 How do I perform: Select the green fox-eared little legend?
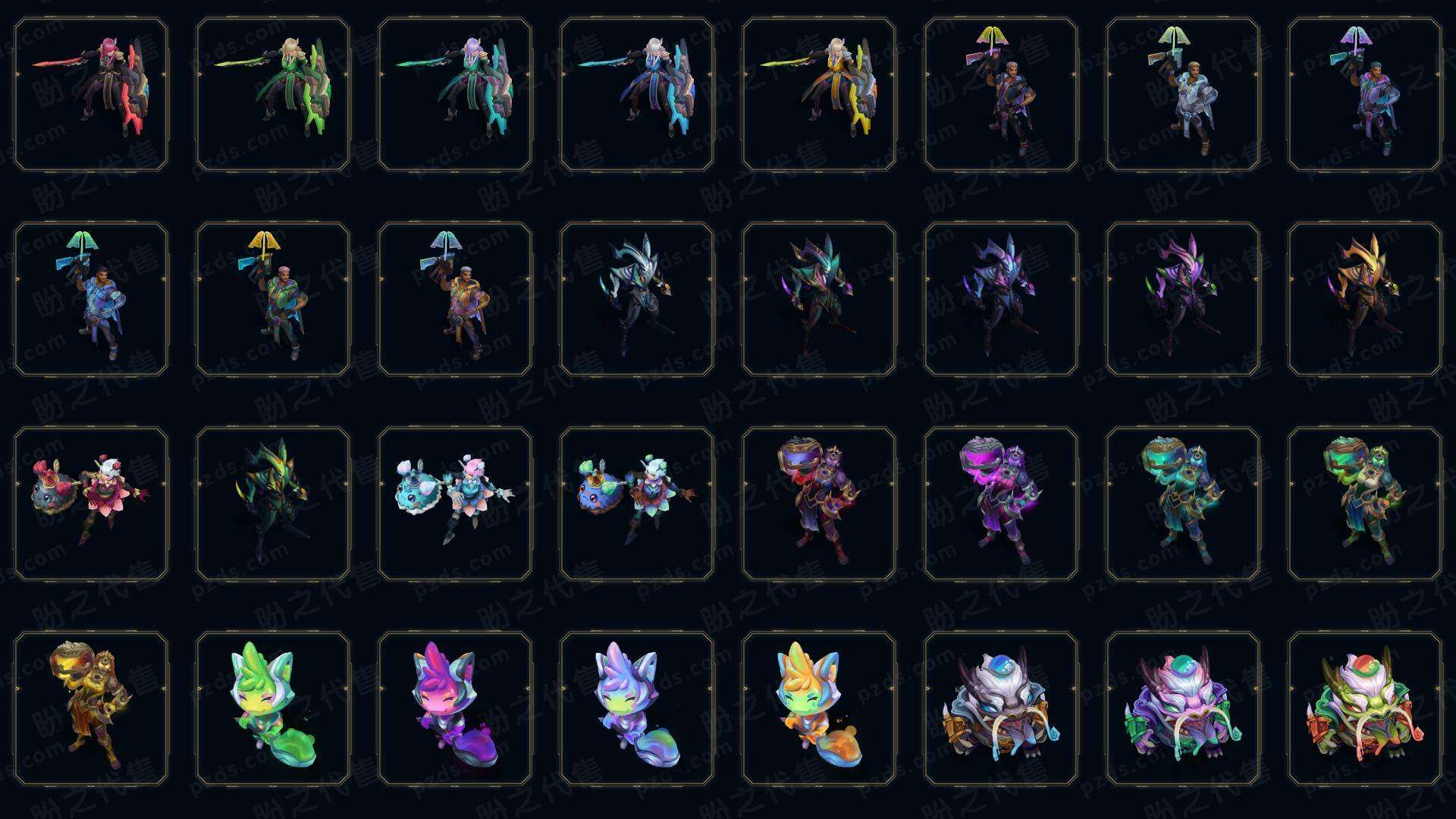click(x=273, y=708)
